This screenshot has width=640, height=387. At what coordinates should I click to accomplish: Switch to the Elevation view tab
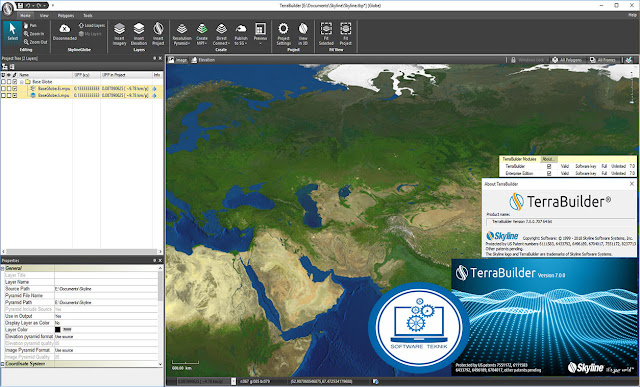pos(203,60)
